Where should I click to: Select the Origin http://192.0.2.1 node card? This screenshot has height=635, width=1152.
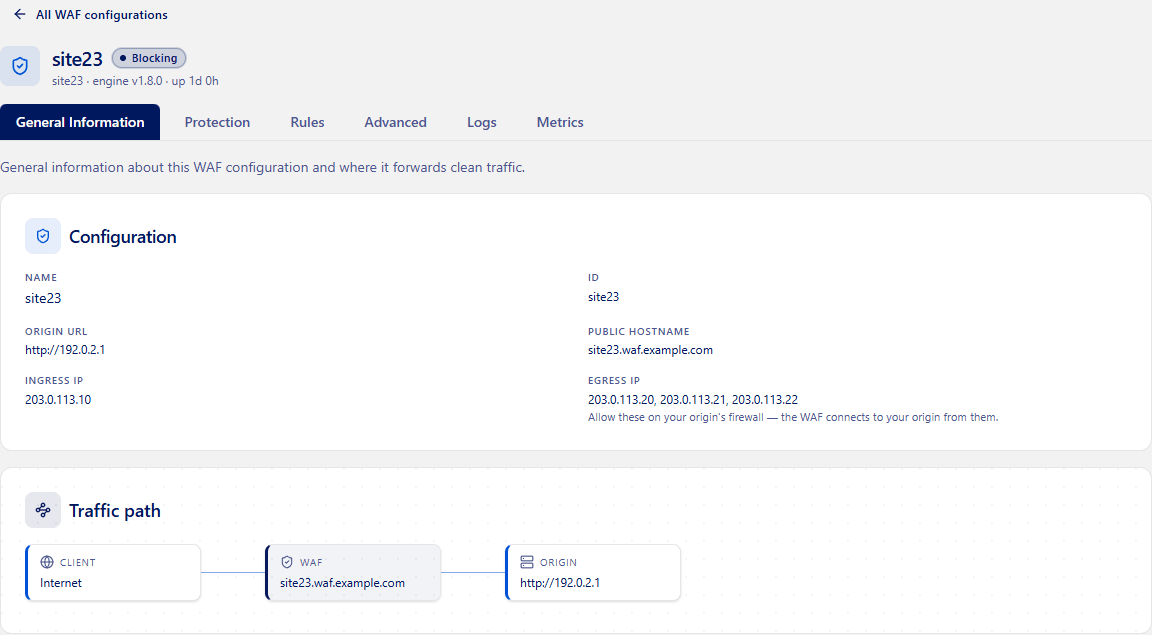tap(593, 573)
